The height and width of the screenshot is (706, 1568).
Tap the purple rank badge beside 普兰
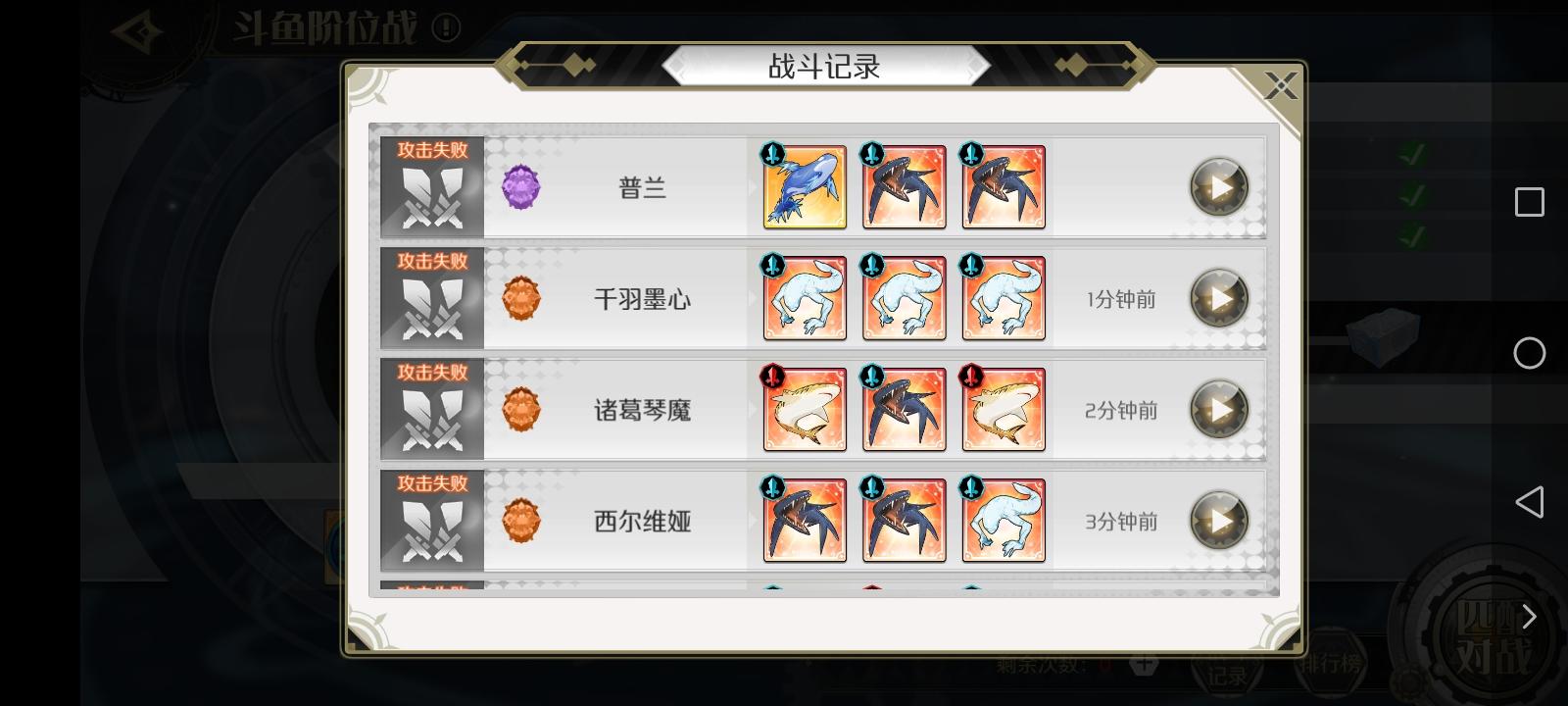tap(520, 186)
